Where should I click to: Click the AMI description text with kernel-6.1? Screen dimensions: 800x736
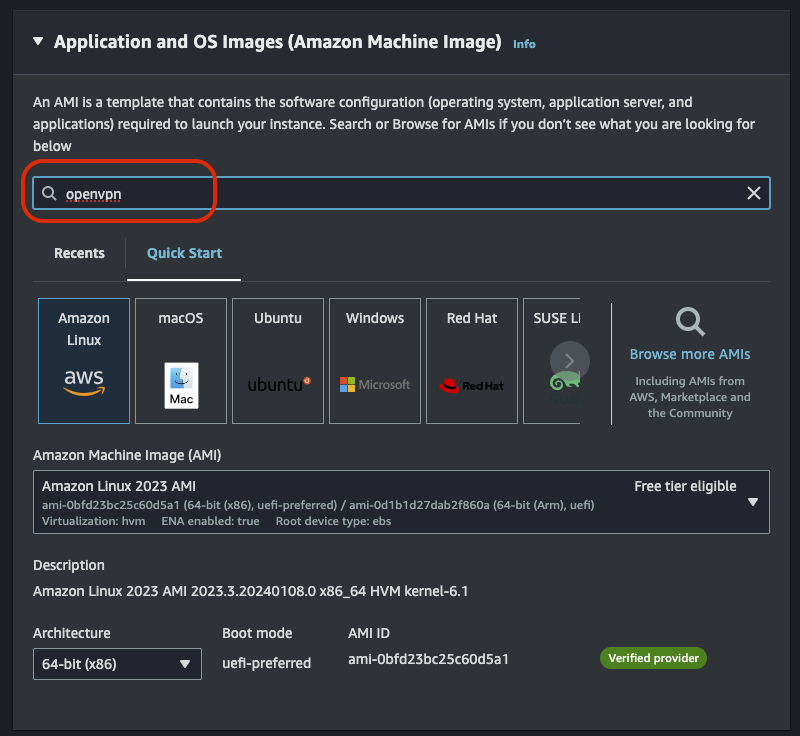251,591
